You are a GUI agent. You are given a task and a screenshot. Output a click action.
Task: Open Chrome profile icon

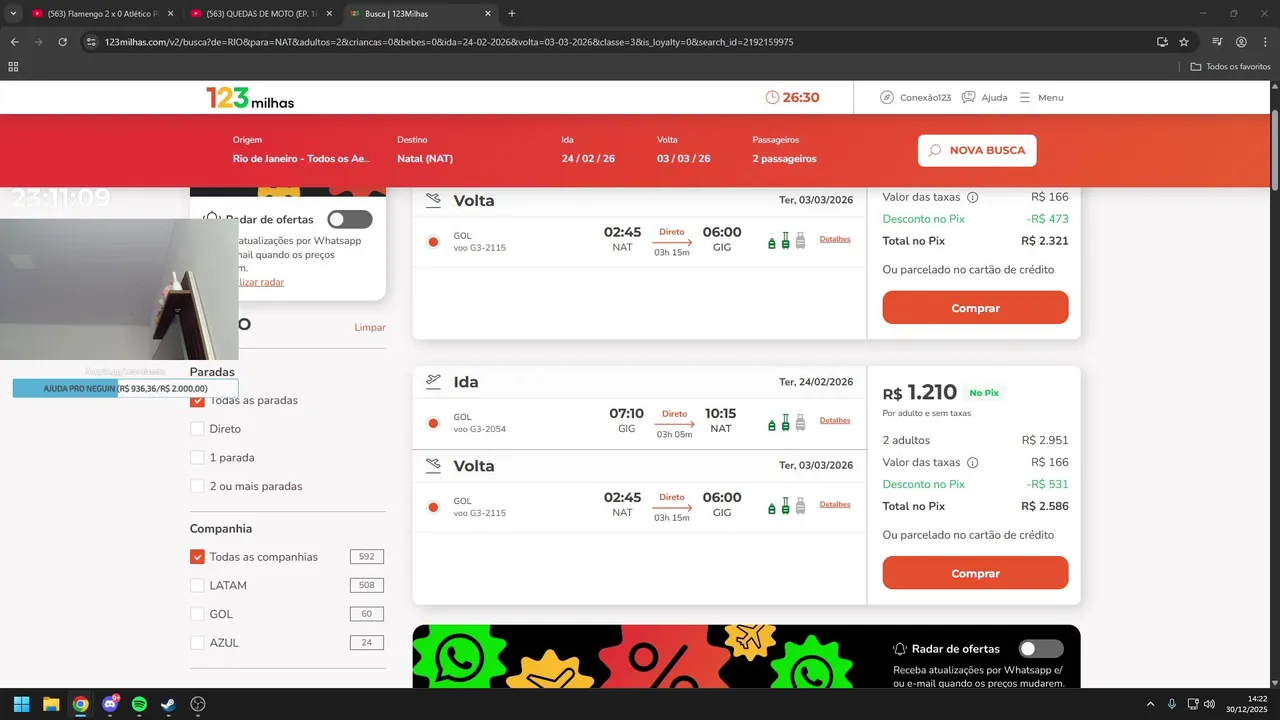click(x=1241, y=42)
